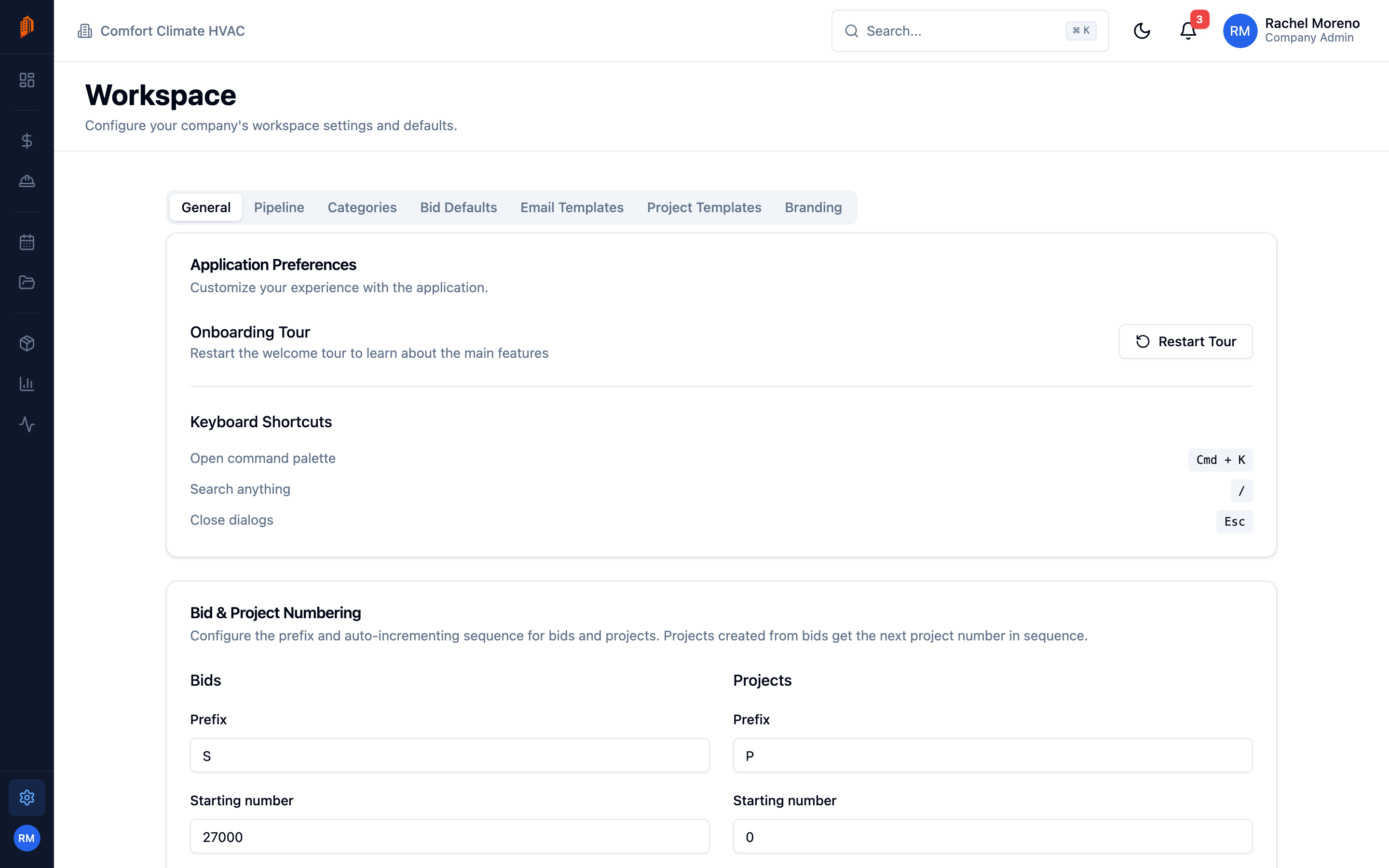Click the Comfort Climate HVAC company name
Image resolution: width=1389 pixels, height=868 pixels.
point(172,31)
